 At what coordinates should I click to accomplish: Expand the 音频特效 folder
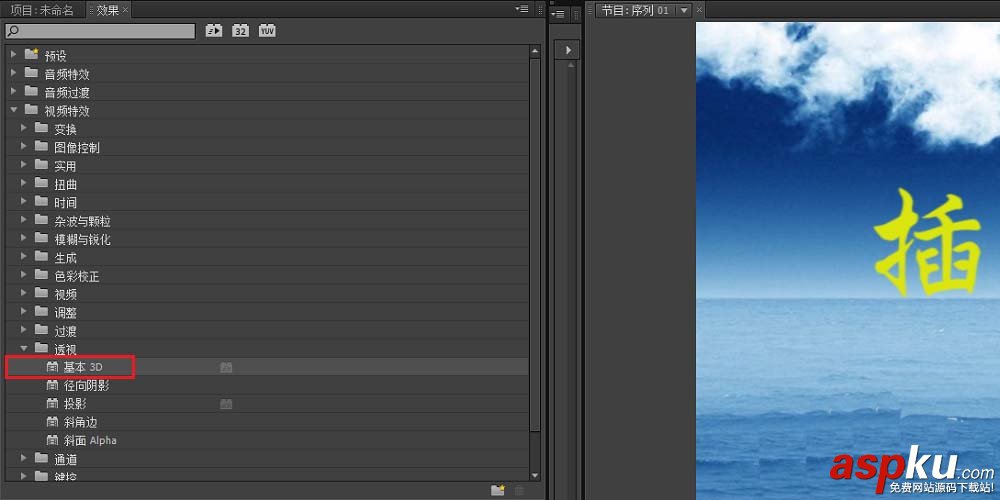point(14,73)
